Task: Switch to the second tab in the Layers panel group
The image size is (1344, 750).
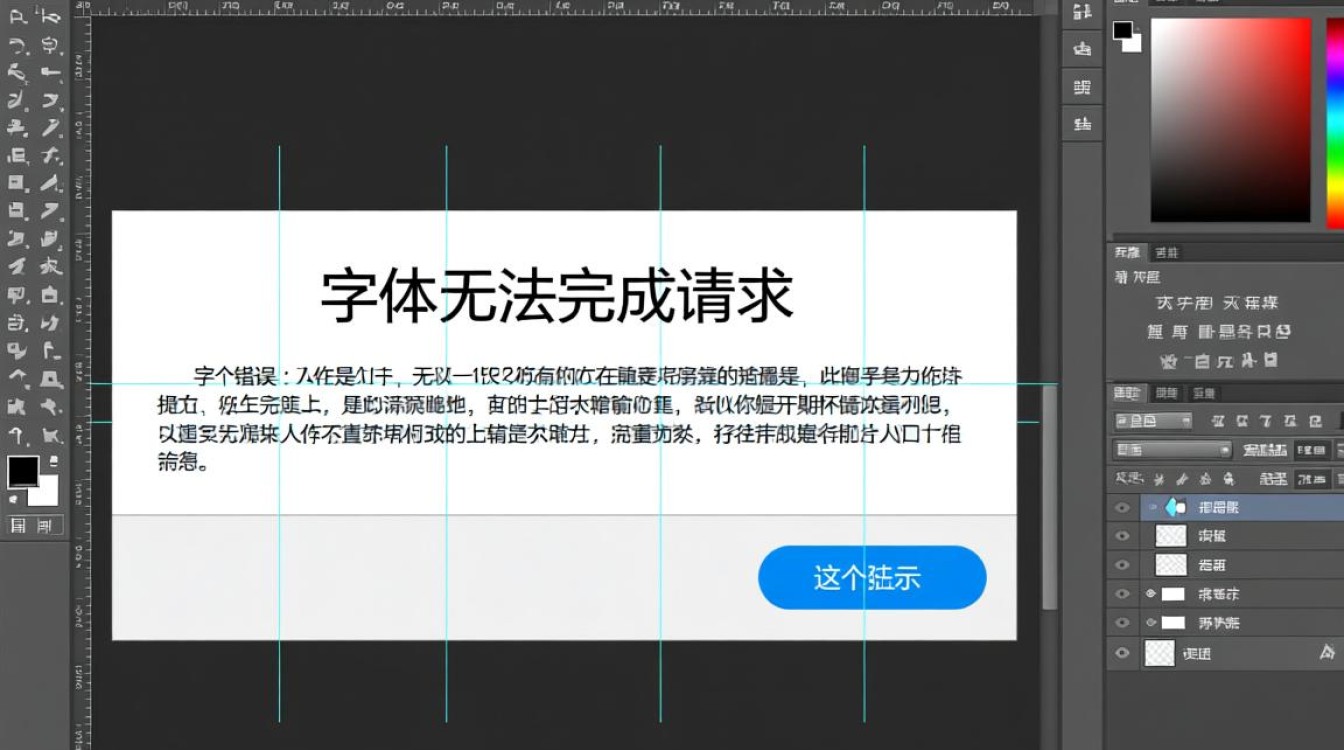Action: [1166, 393]
